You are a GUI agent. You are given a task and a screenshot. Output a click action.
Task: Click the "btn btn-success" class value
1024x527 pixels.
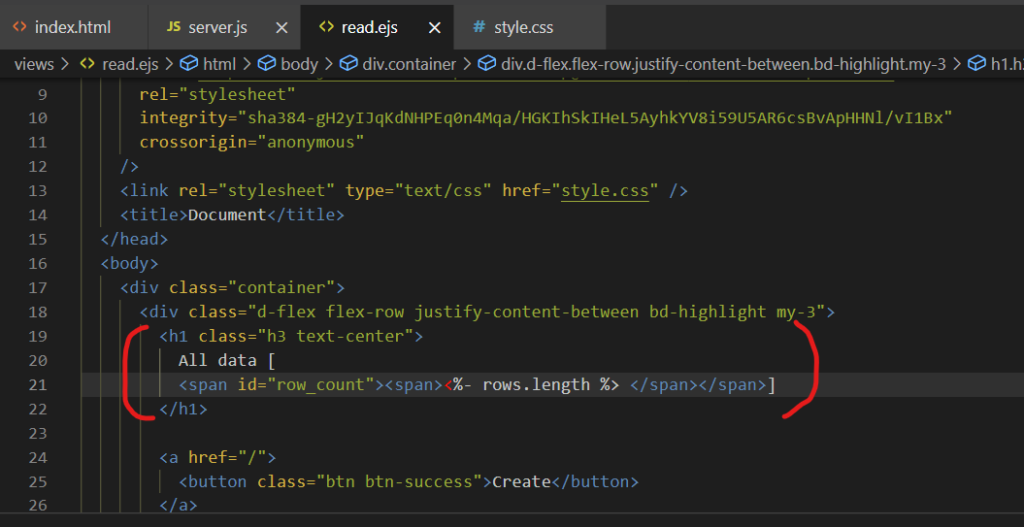pos(399,482)
